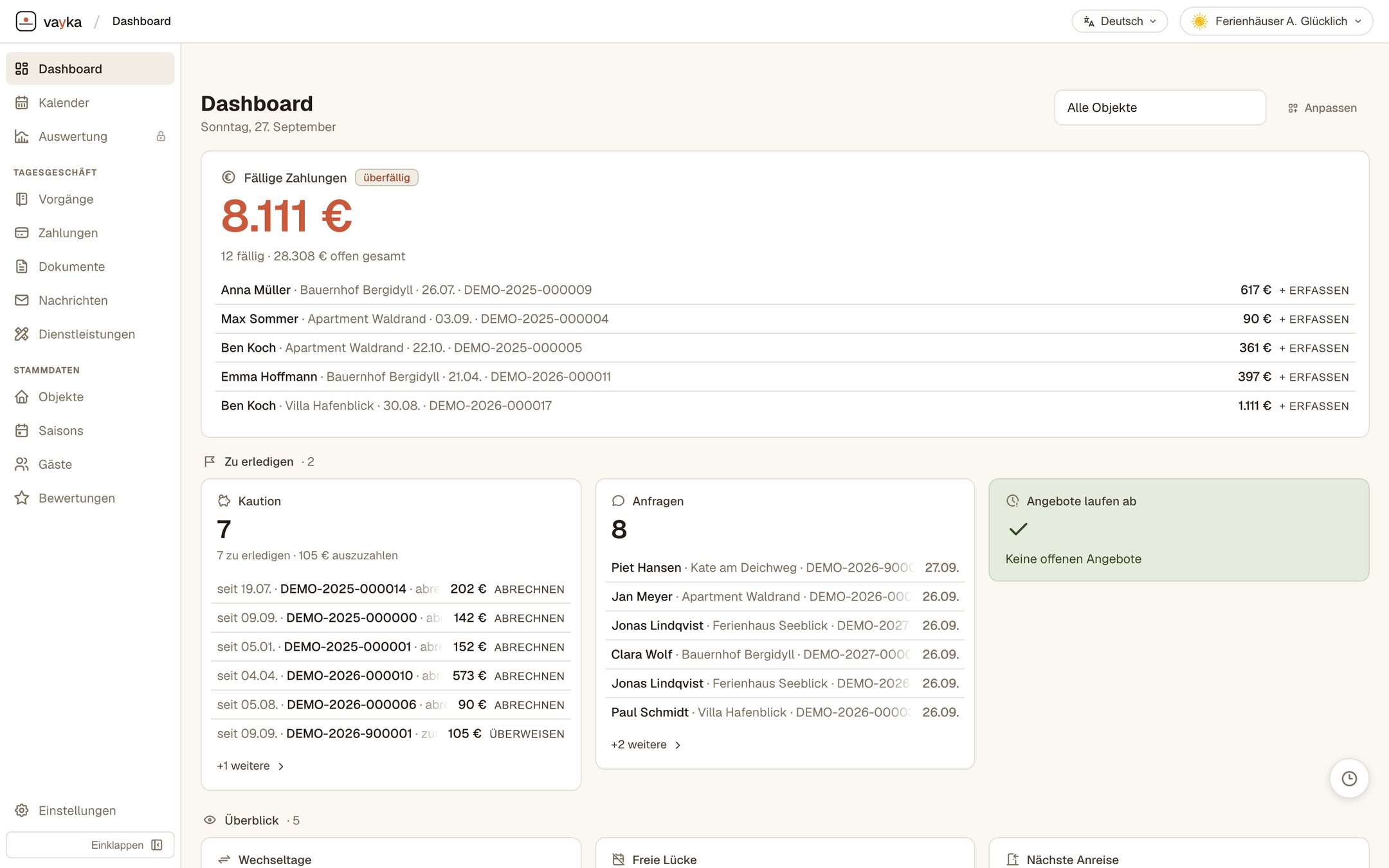This screenshot has width=1389, height=868.
Task: Click the Dienstleistungen tools icon
Action: click(22, 334)
